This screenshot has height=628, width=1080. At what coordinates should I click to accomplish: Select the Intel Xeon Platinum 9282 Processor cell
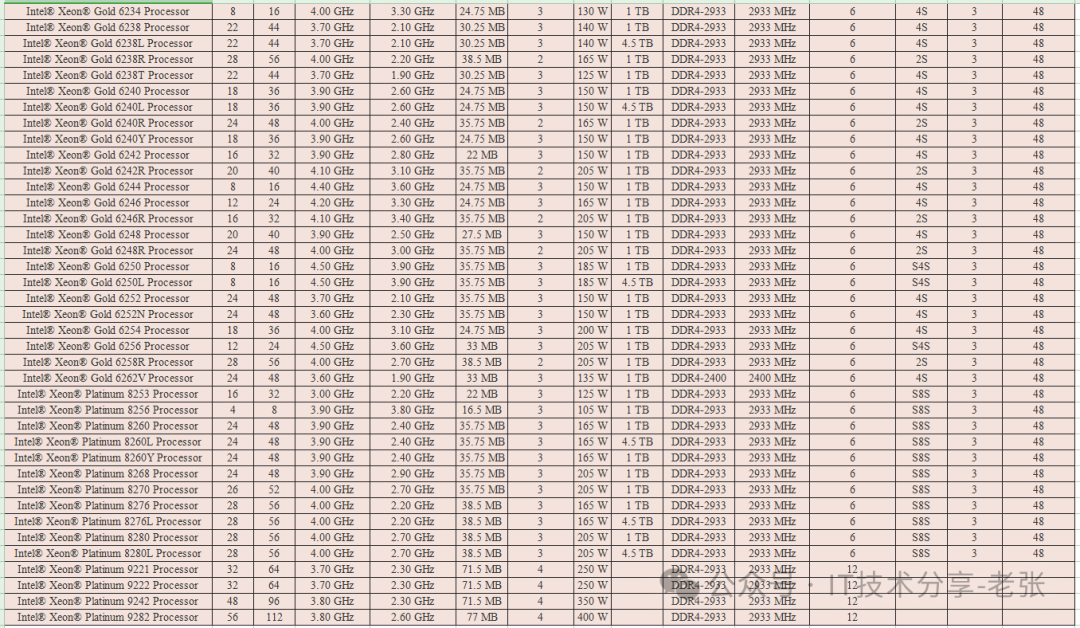pos(107,617)
